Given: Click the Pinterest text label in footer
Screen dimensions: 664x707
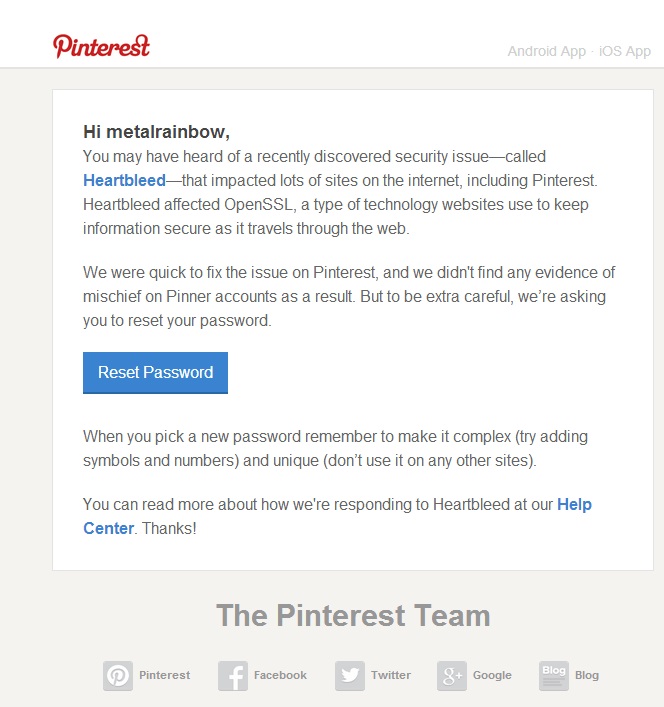Looking at the screenshot, I should click(x=164, y=676).
